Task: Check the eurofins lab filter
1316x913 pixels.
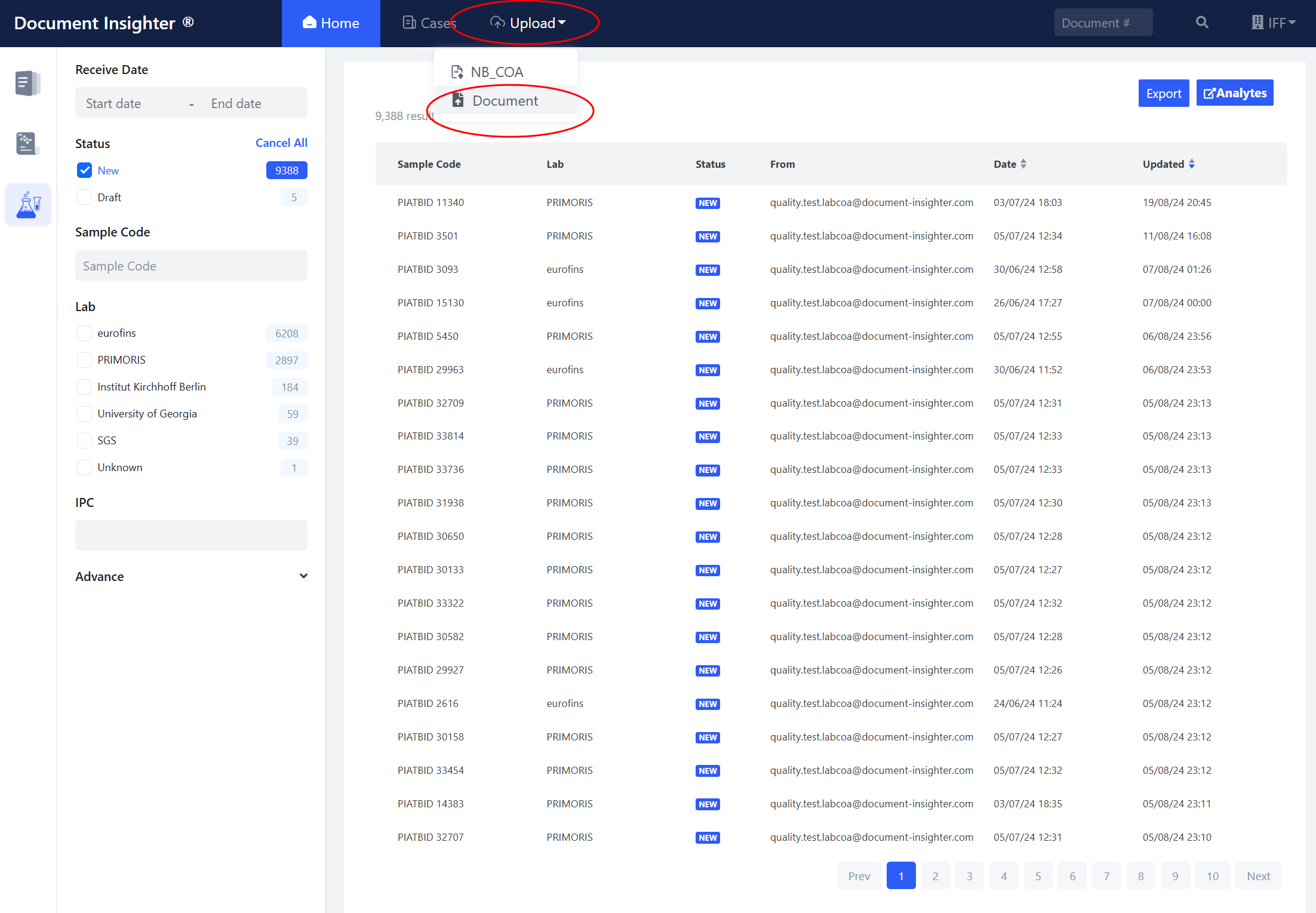Action: click(x=85, y=333)
